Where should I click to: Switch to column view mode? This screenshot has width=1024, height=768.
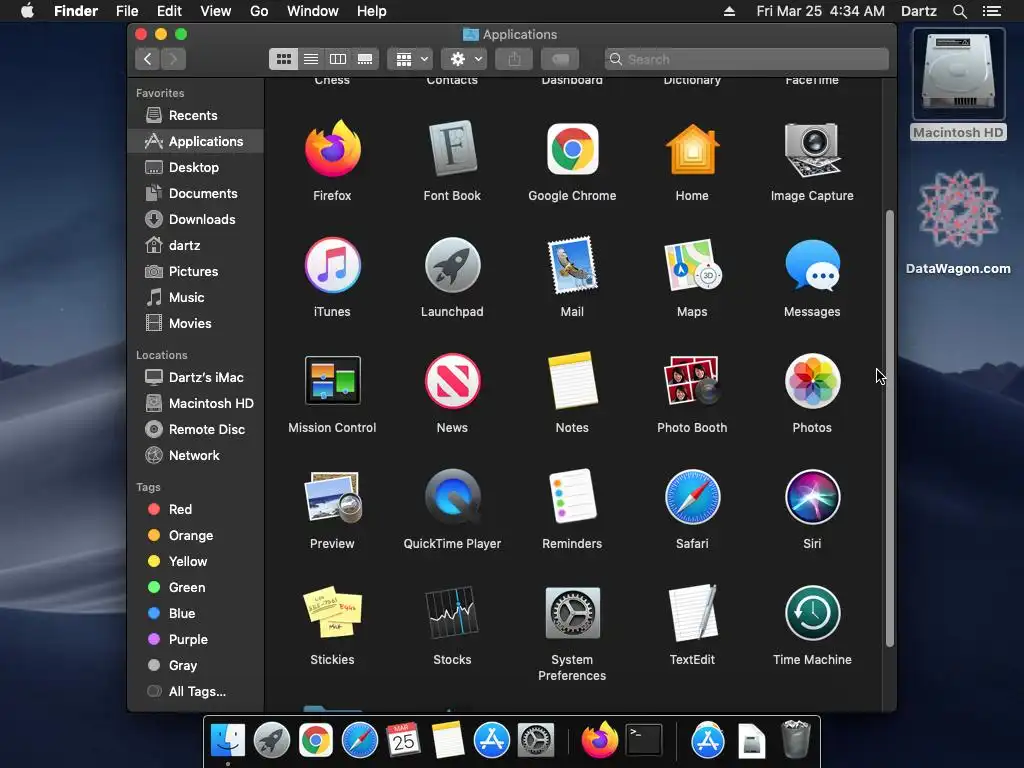pos(338,59)
